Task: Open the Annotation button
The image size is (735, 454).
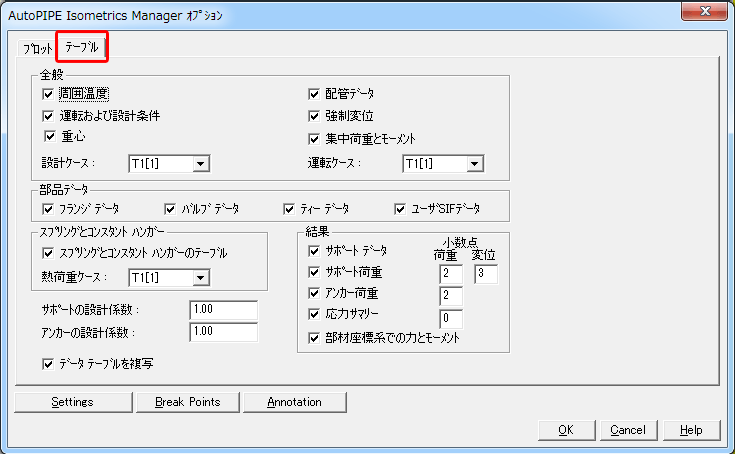Action: point(295,402)
